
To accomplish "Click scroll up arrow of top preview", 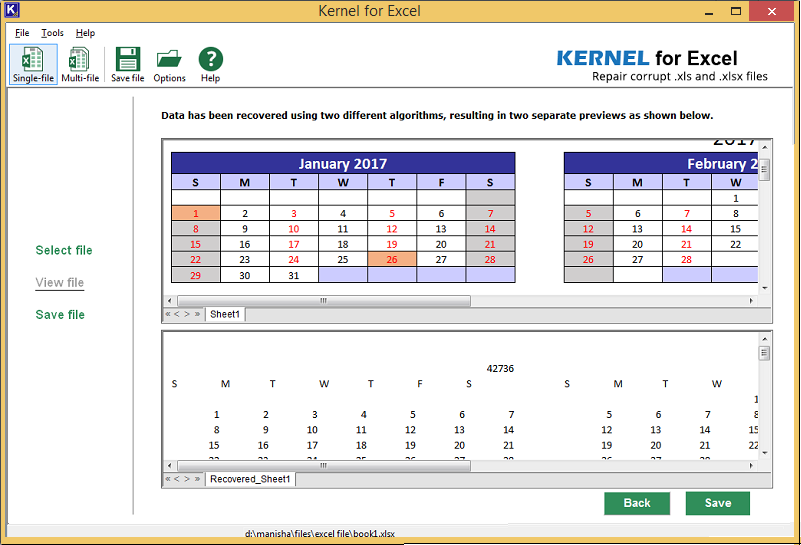I will coord(765,148).
